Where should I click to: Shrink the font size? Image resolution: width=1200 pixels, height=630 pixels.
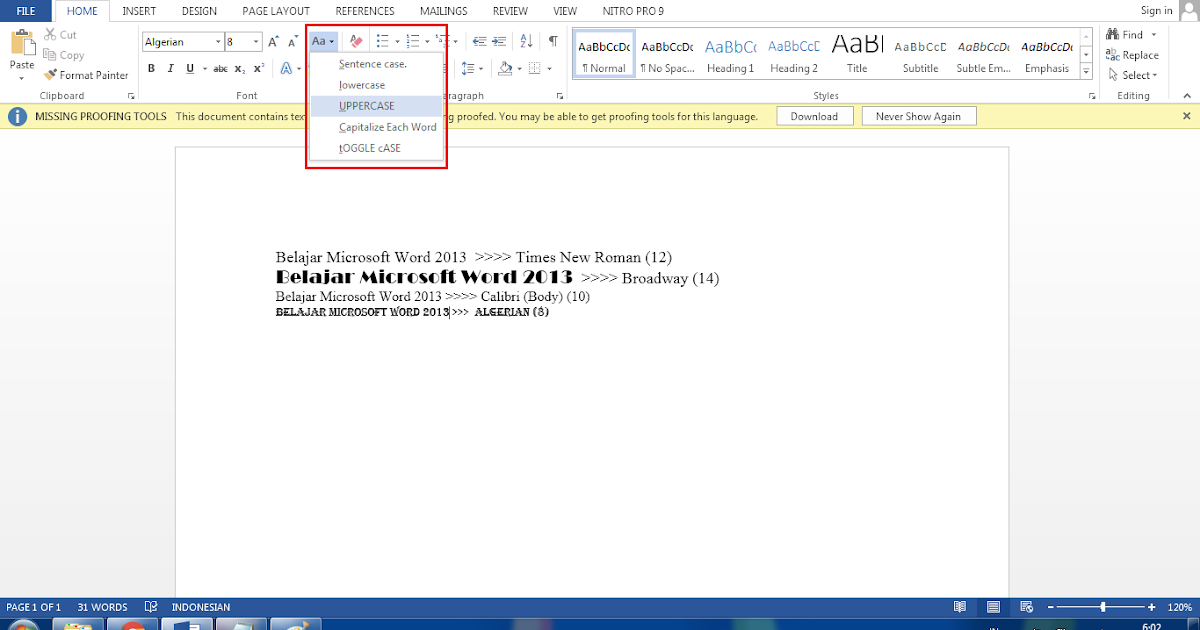[x=293, y=42]
